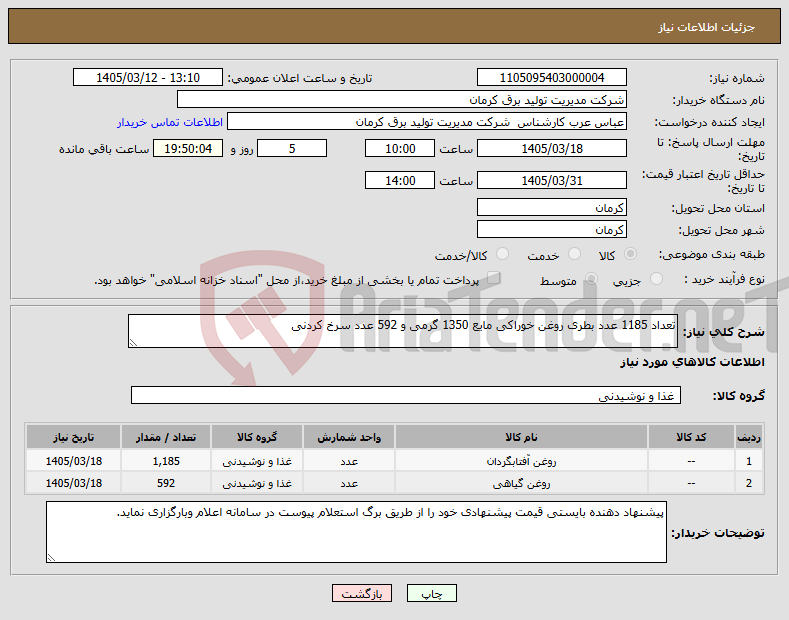Click the buyer notes textarea
This screenshot has height=620, width=789.
[356, 532]
